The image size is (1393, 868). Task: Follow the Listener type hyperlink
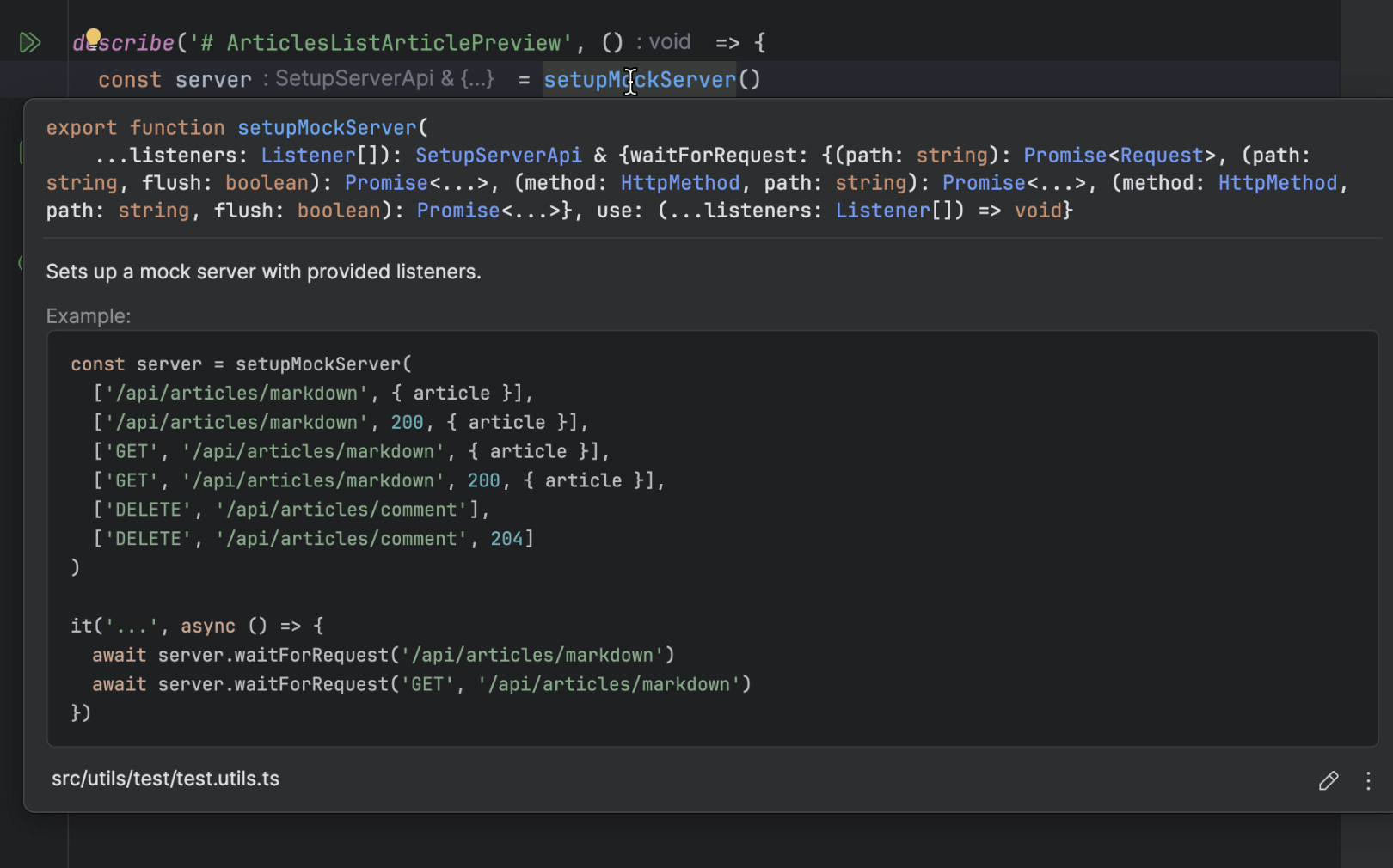(x=307, y=155)
